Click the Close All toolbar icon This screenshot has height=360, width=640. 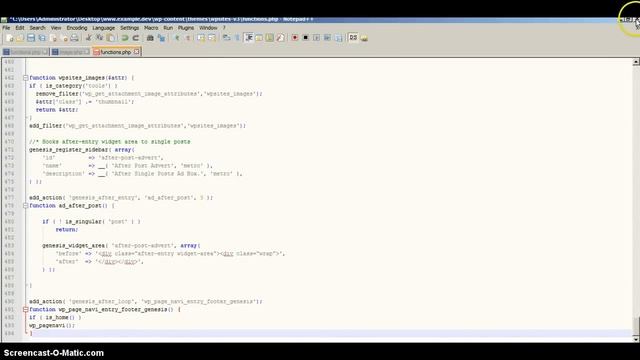tap(64, 38)
